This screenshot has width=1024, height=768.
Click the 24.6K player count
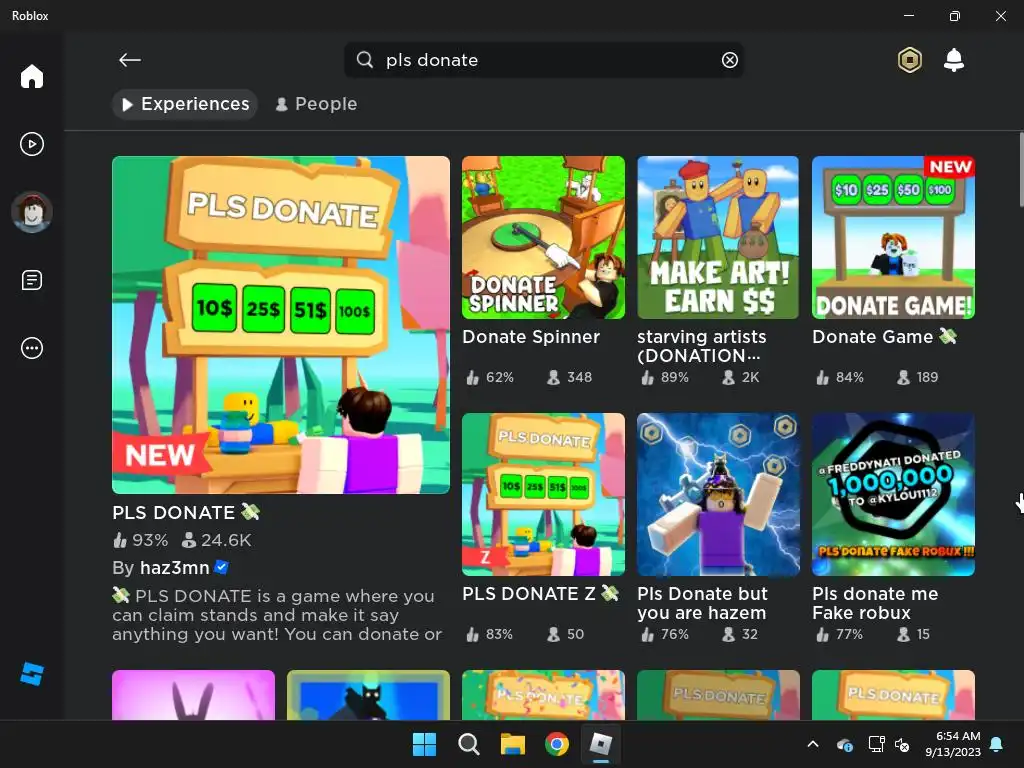click(x=216, y=540)
